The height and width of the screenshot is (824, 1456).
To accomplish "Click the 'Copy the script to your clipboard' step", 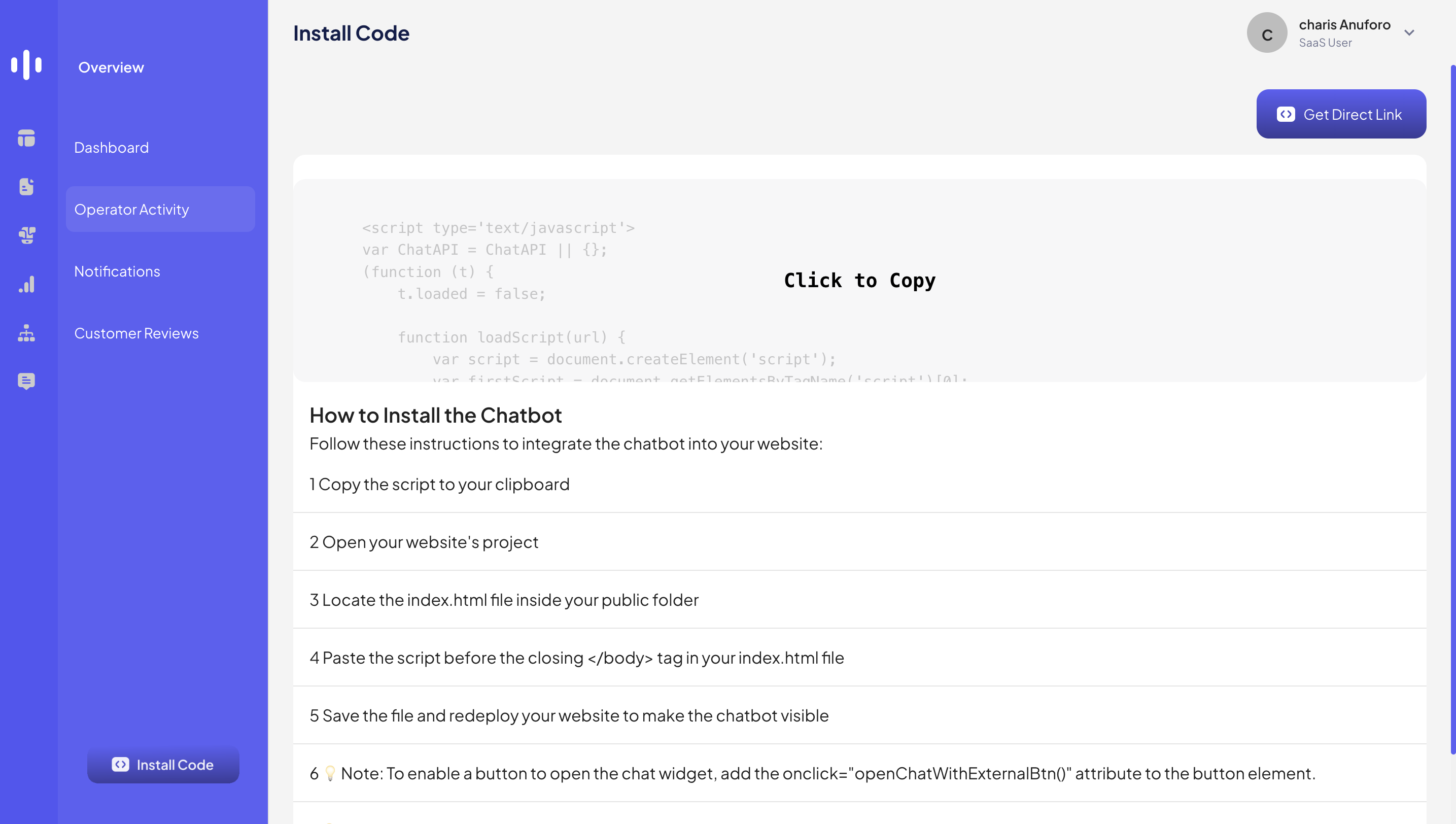I will (439, 485).
